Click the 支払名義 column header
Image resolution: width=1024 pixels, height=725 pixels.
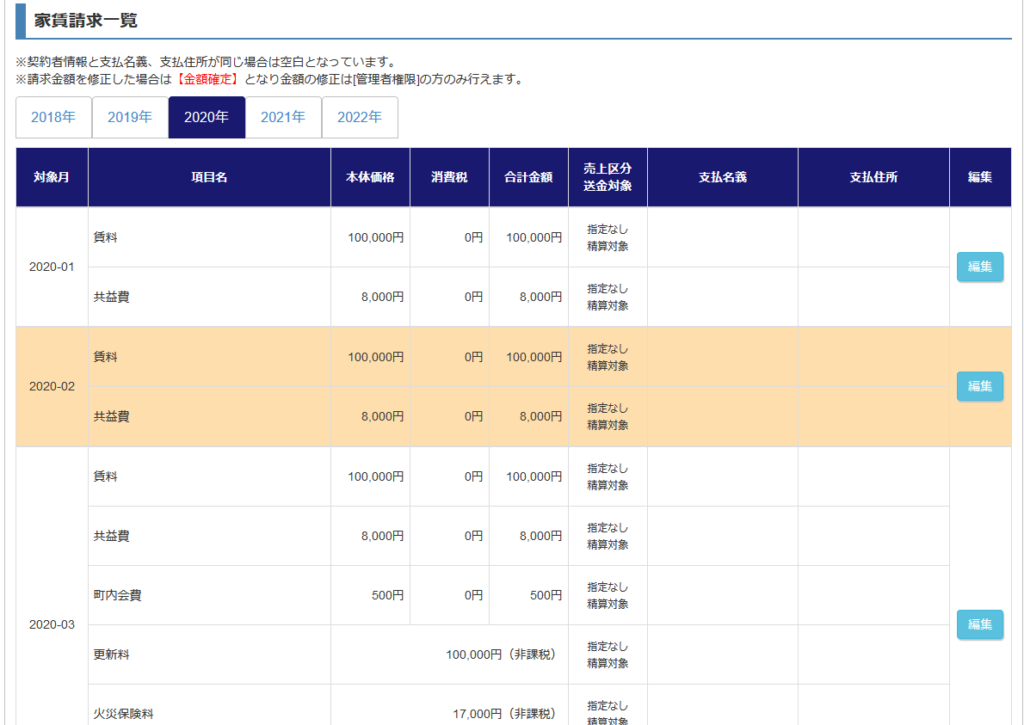[x=723, y=177]
